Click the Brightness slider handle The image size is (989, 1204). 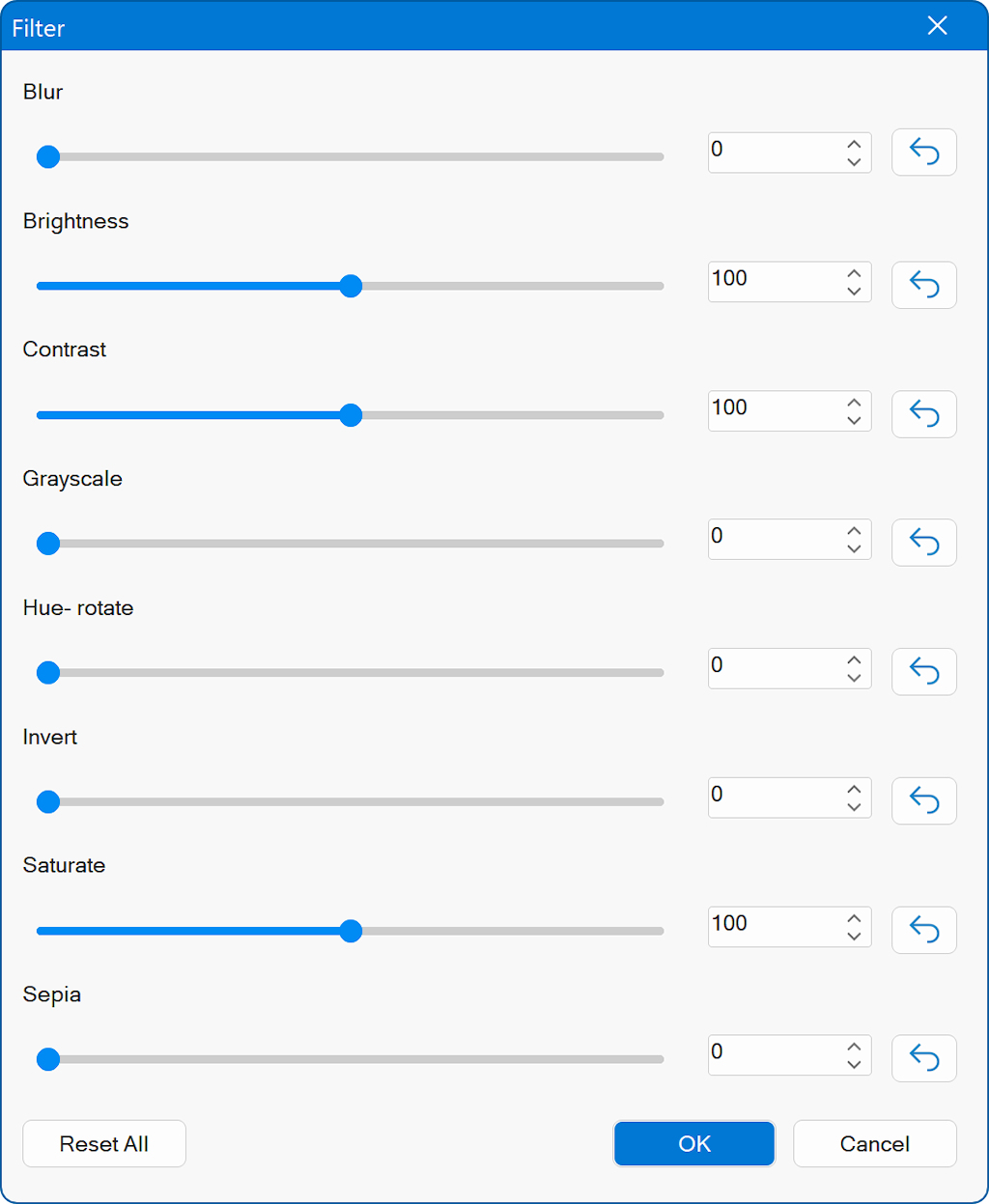(x=351, y=286)
